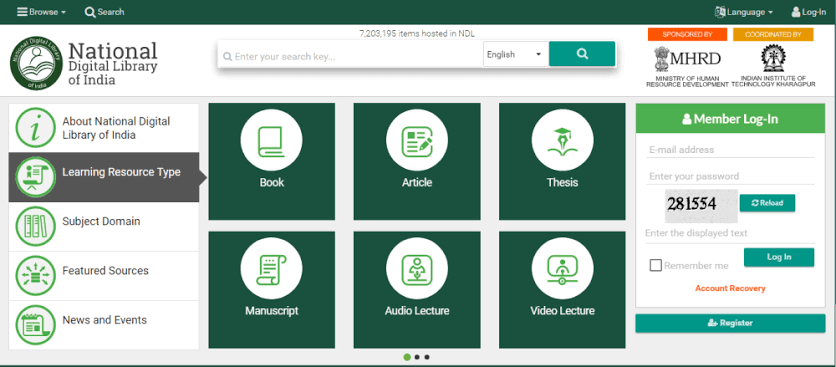Select News and Events menu item
The height and width of the screenshot is (367, 836).
[x=104, y=325]
